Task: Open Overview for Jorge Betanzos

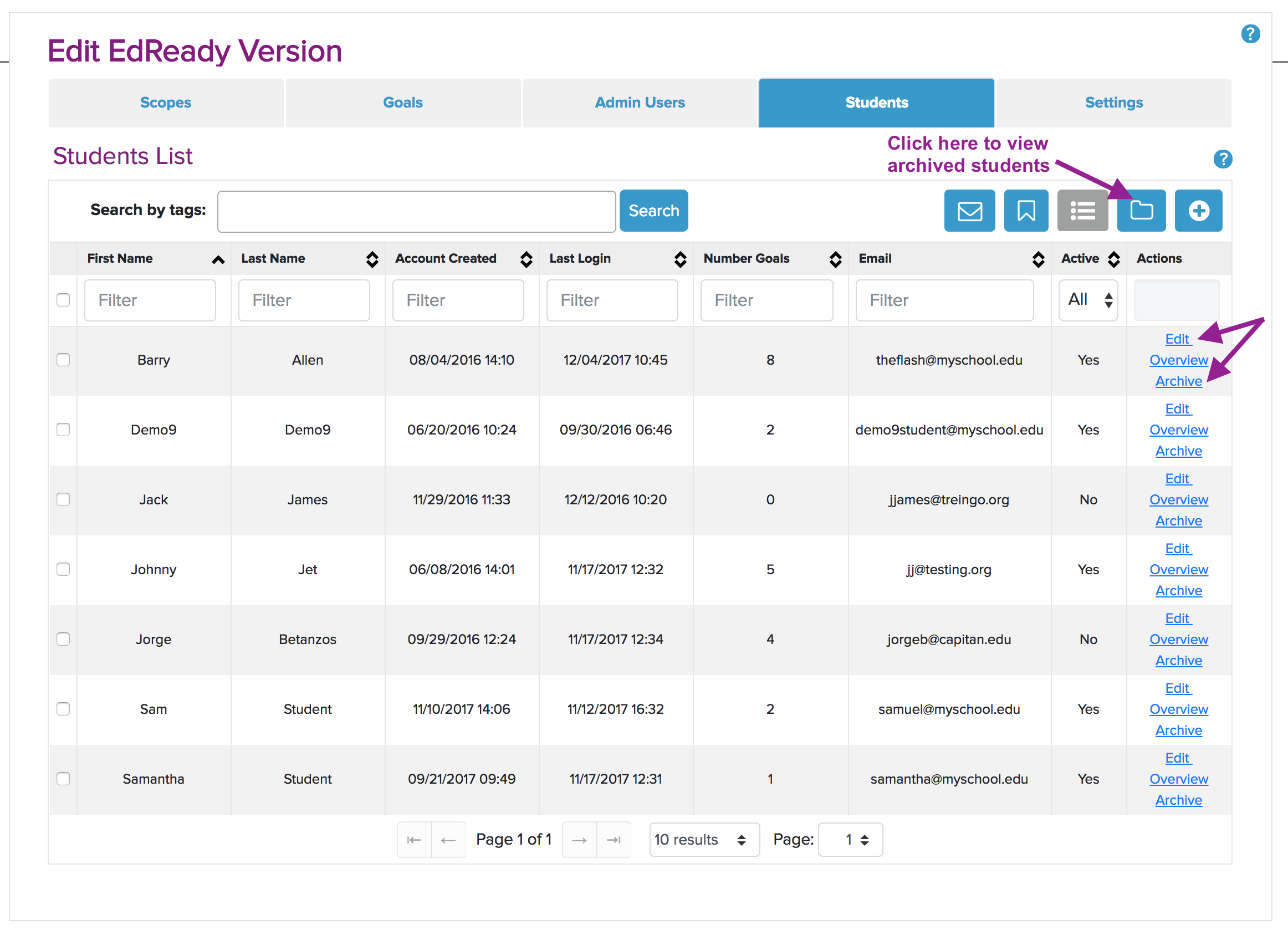Action: coord(1179,639)
